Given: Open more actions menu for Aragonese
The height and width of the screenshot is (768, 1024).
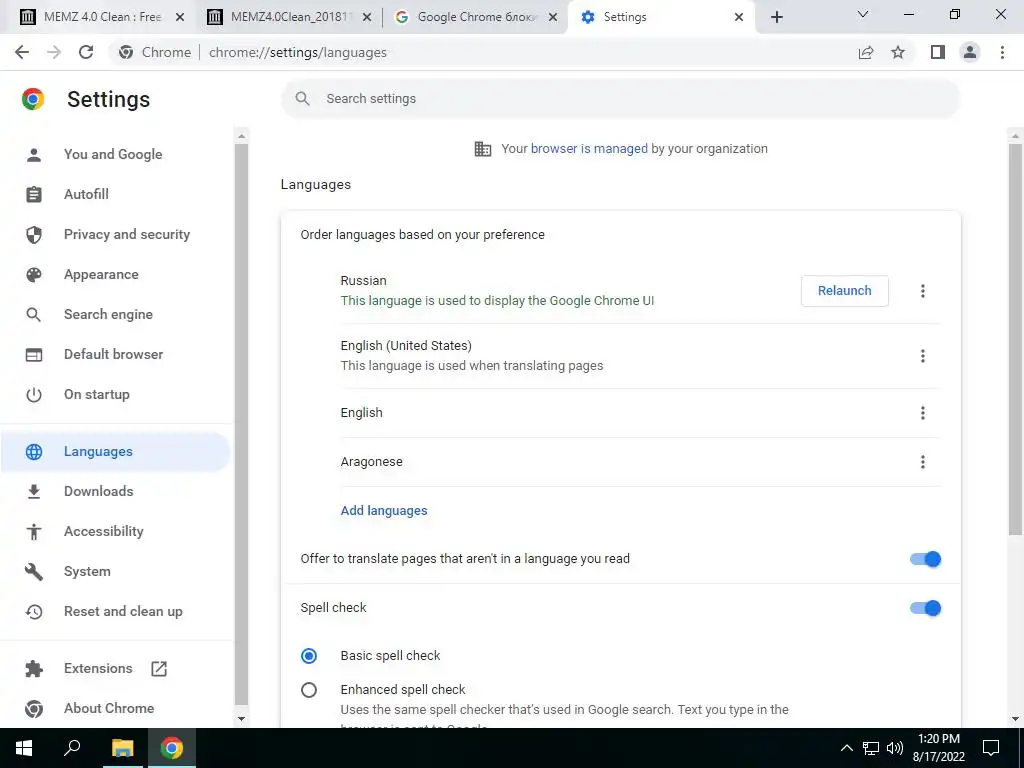Looking at the screenshot, I should pyautogui.click(x=923, y=462).
